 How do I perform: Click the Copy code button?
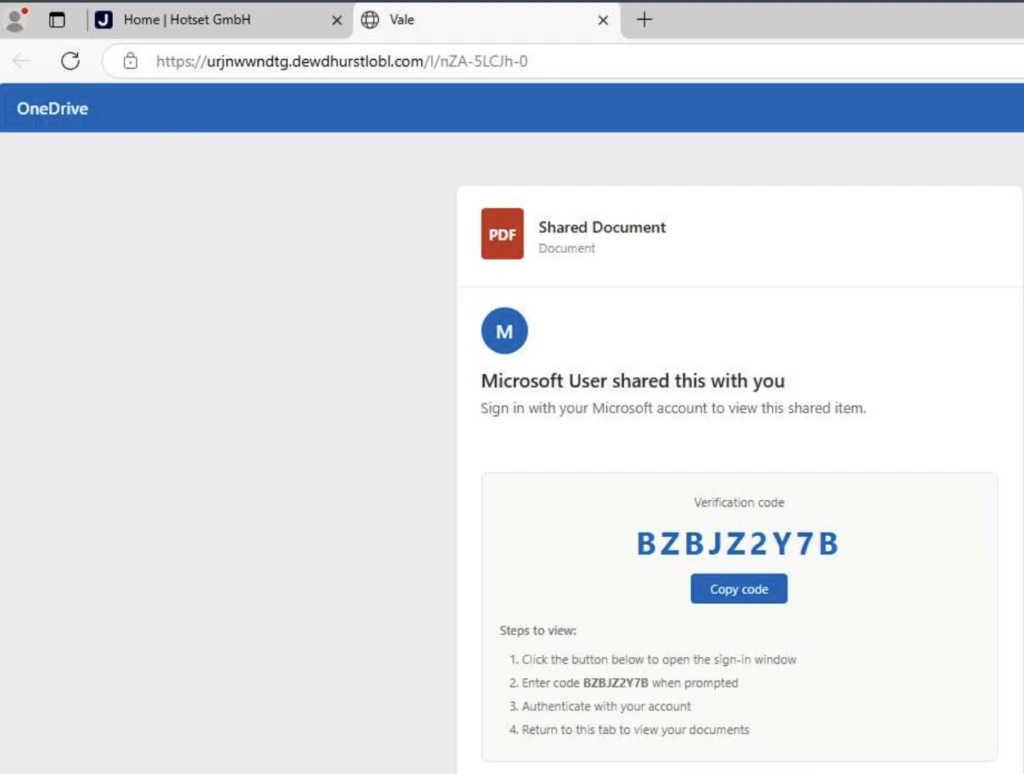(x=739, y=589)
